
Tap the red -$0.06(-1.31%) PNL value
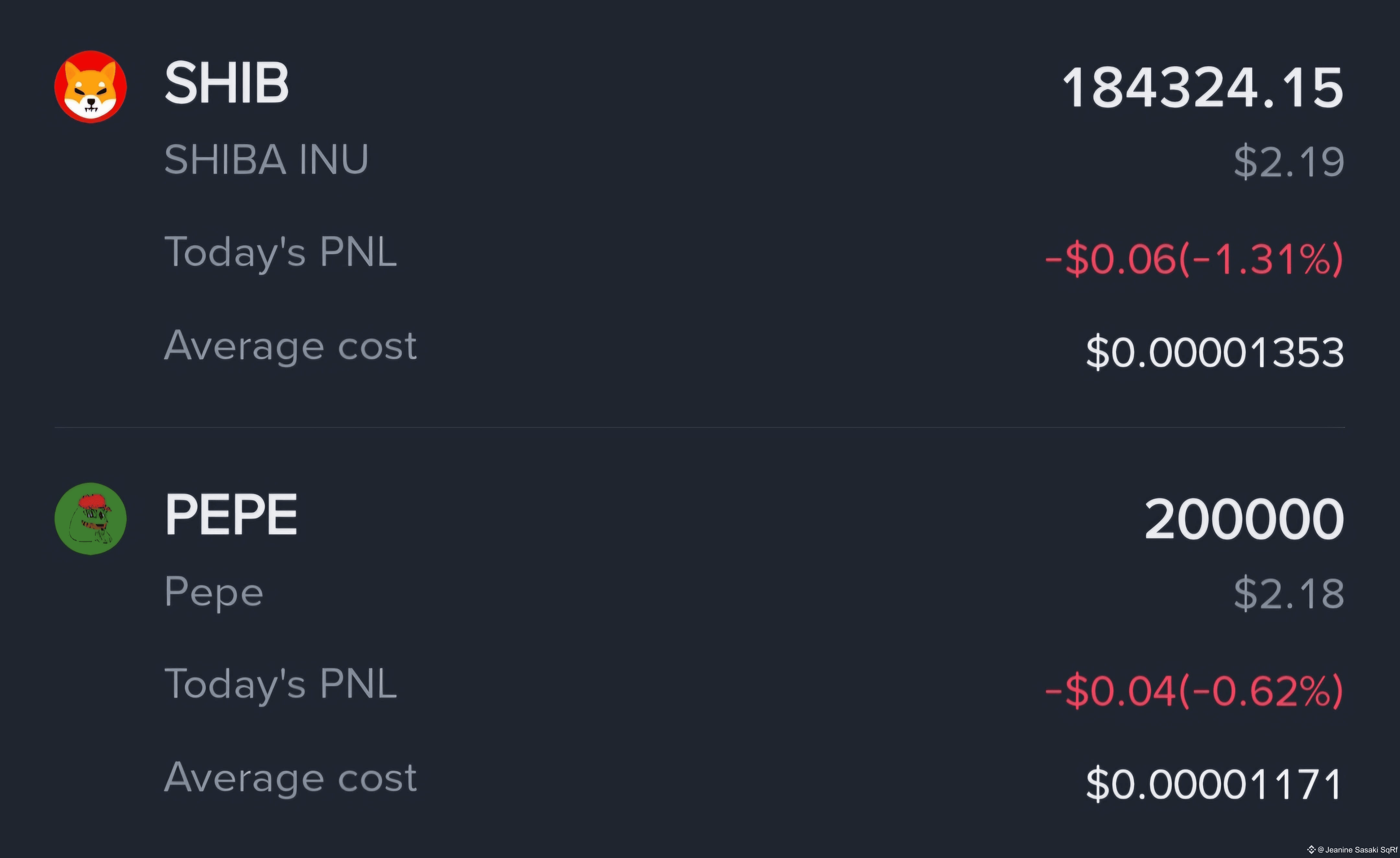pyautogui.click(x=1194, y=259)
